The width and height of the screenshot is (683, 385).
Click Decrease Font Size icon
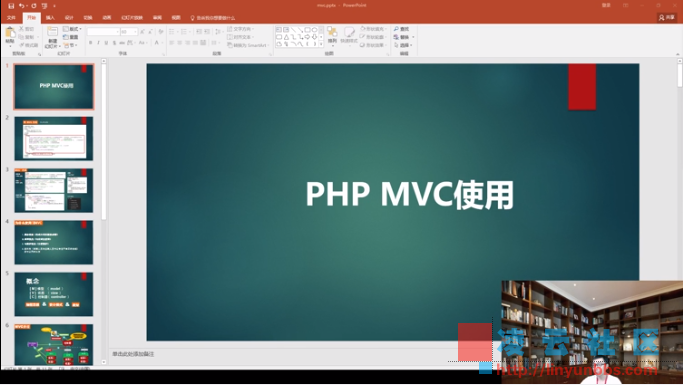pos(150,32)
